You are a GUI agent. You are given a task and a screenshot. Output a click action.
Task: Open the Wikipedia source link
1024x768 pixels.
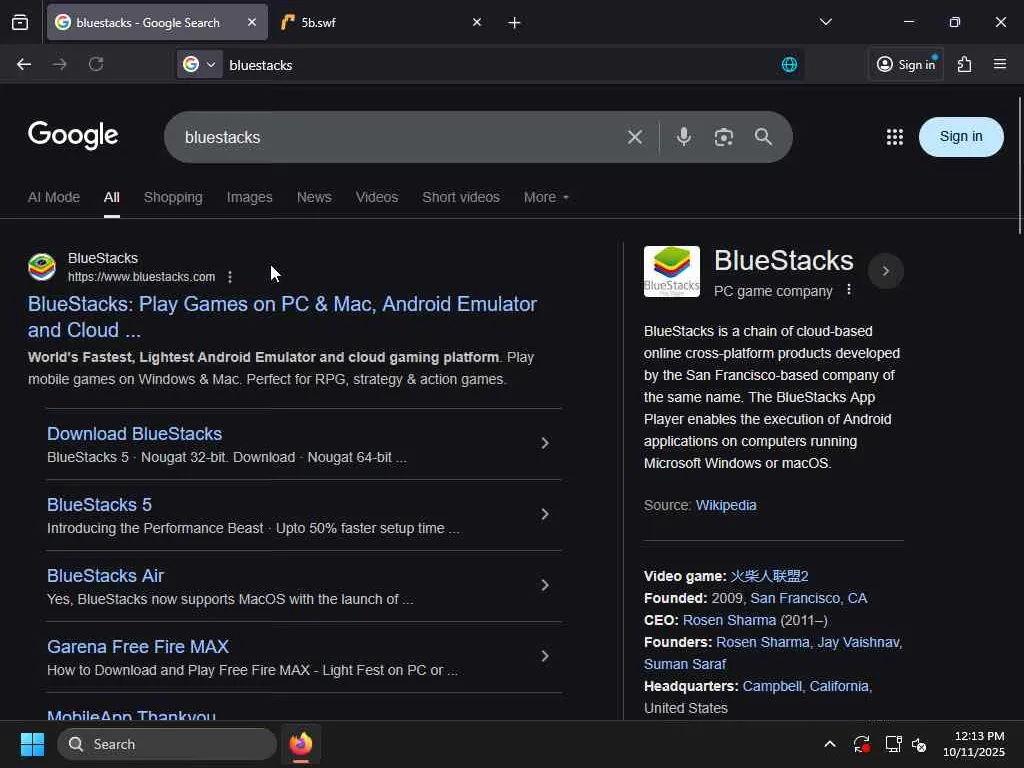point(726,505)
